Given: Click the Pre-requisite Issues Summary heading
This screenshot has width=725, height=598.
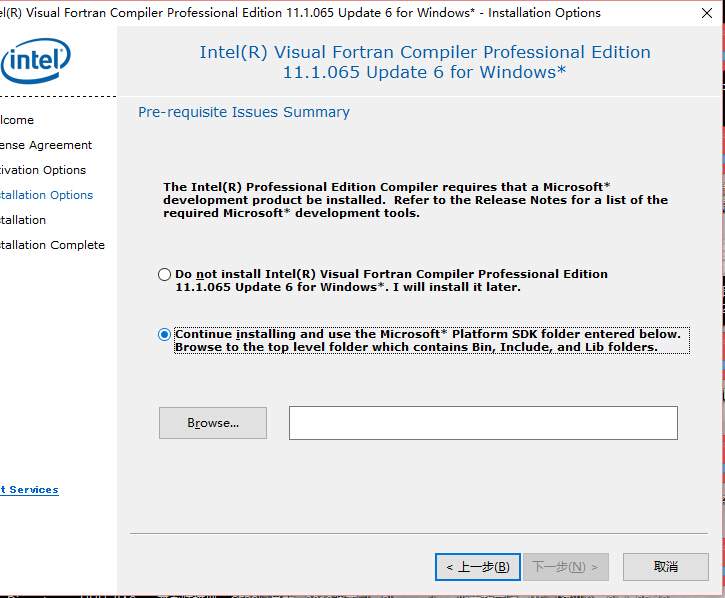Looking at the screenshot, I should click(244, 112).
